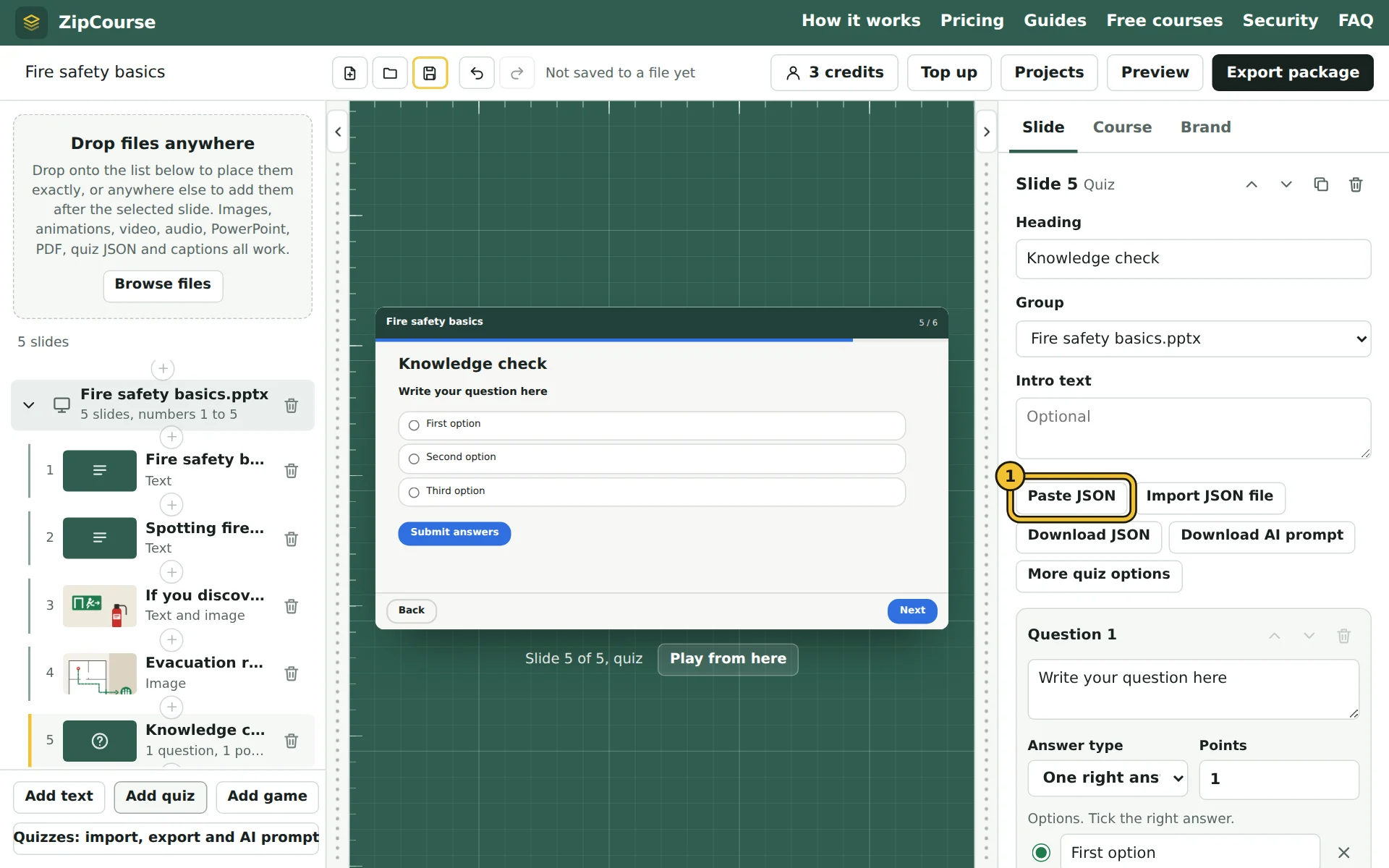Click the Add quiz button
1389x868 pixels.
[x=160, y=797]
